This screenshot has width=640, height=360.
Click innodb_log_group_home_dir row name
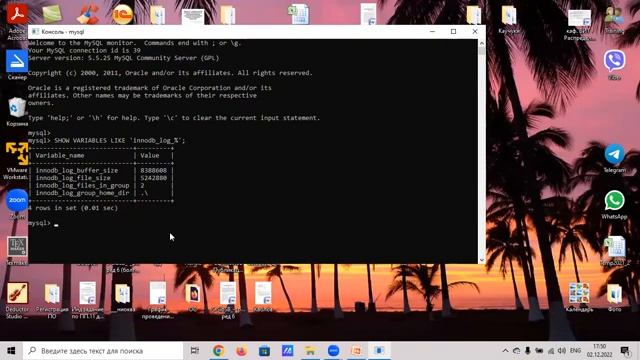(82, 193)
